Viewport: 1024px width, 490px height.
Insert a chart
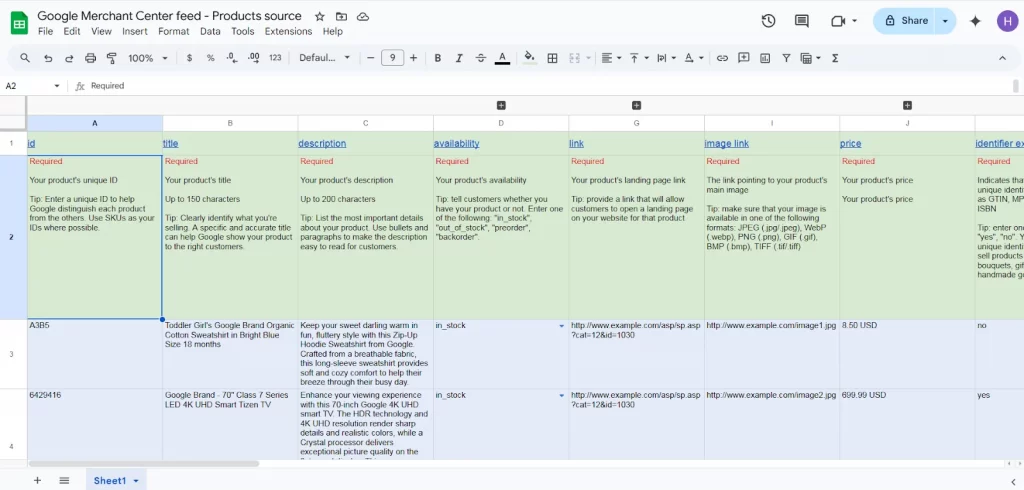coord(765,58)
